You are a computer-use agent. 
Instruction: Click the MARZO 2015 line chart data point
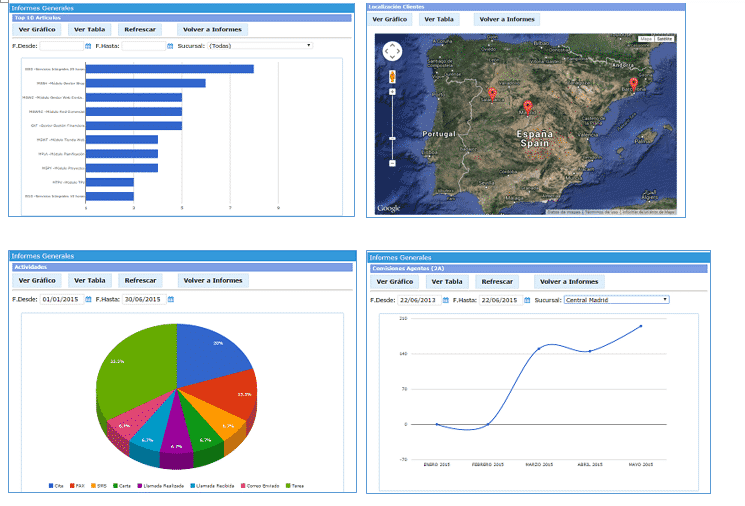click(539, 349)
